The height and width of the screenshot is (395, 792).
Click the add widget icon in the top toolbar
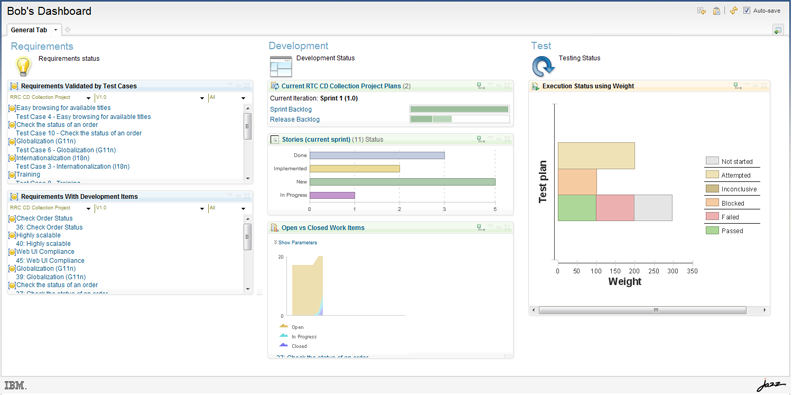[701, 11]
